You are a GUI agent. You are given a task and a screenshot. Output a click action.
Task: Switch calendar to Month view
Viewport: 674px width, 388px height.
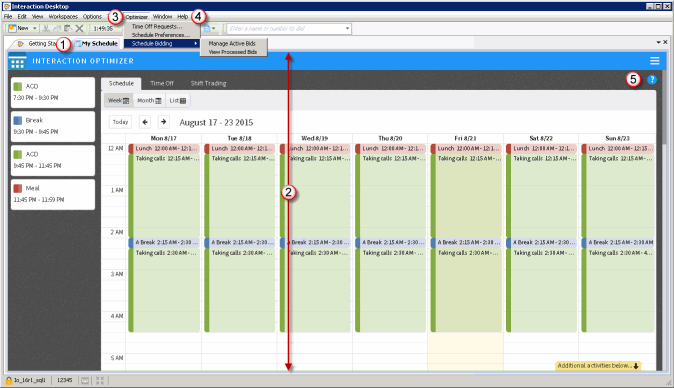(x=149, y=101)
